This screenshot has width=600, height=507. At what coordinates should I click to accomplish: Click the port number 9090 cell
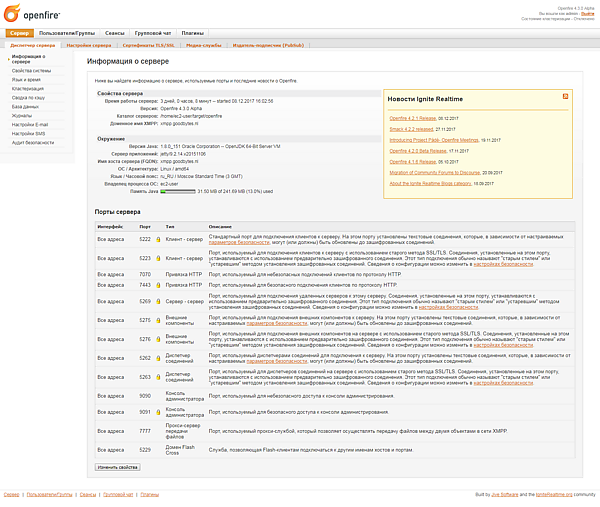(145, 396)
